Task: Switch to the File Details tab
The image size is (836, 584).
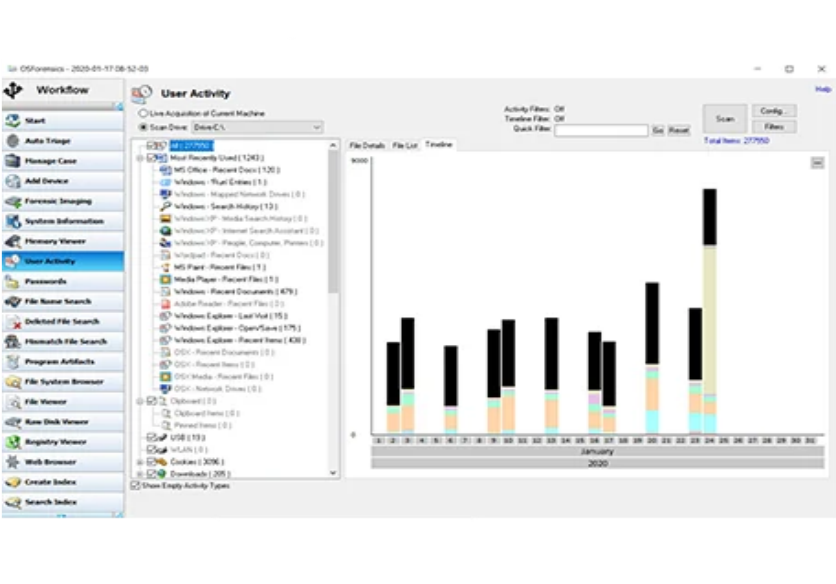Action: [x=367, y=145]
